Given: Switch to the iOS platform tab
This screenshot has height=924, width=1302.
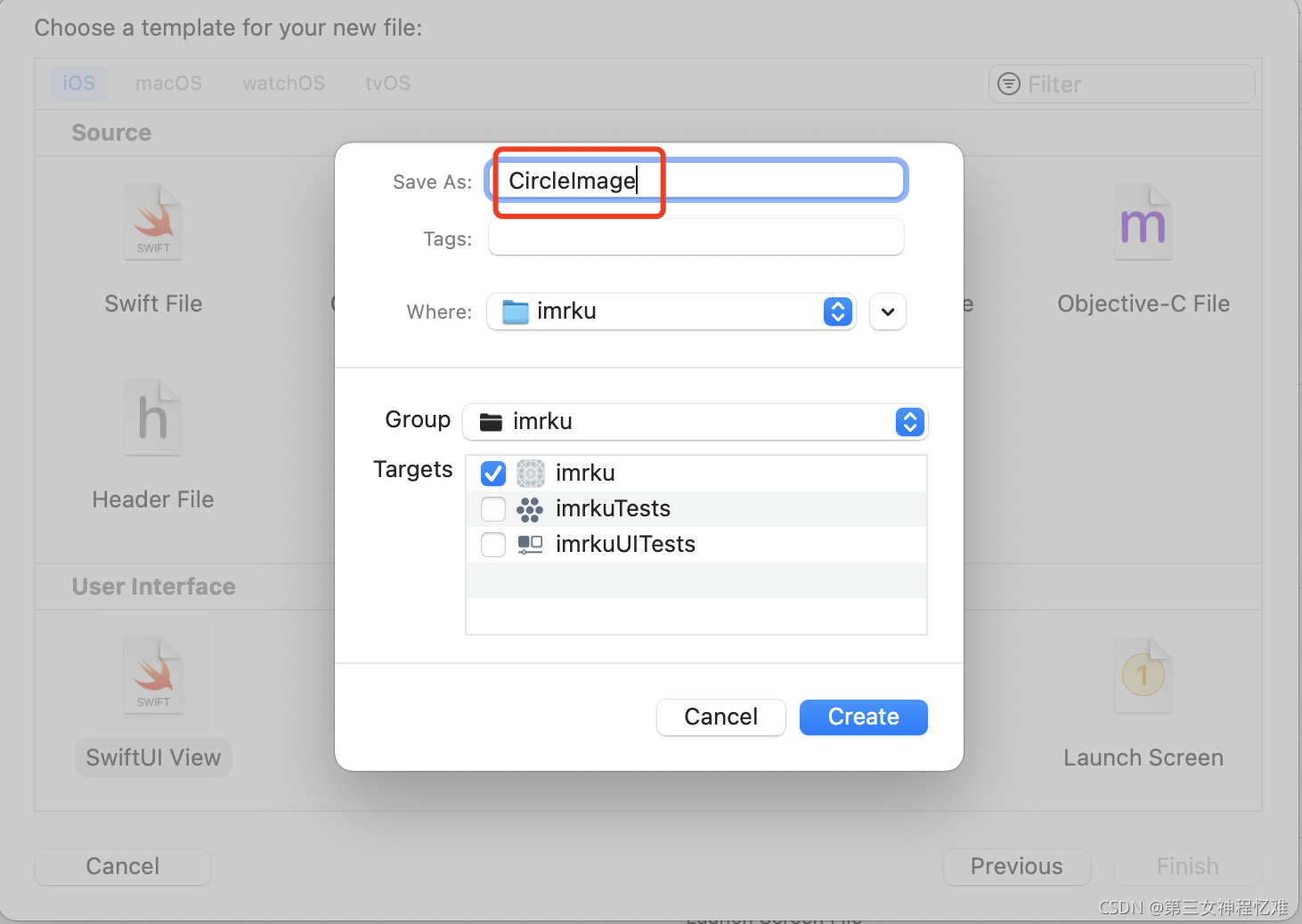Looking at the screenshot, I should 78,84.
